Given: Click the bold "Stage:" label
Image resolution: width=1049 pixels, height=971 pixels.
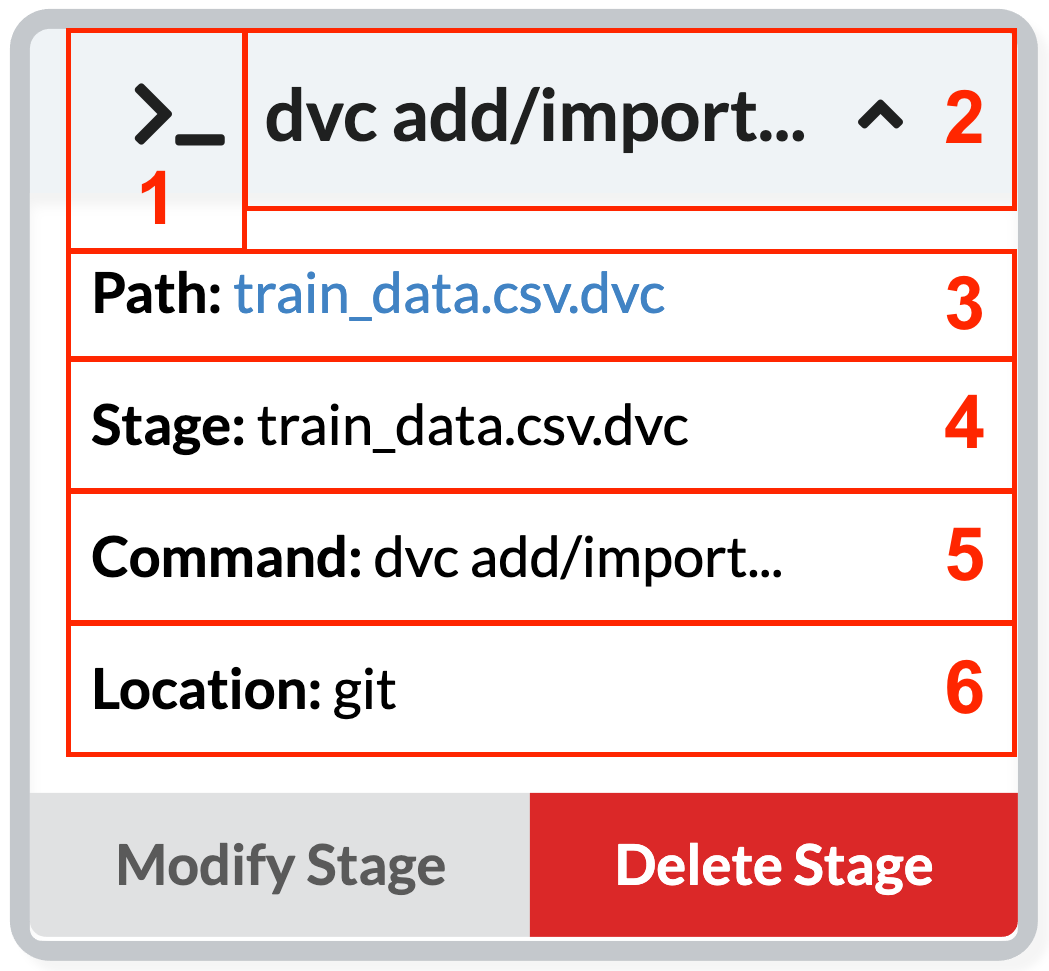Looking at the screenshot, I should [168, 428].
